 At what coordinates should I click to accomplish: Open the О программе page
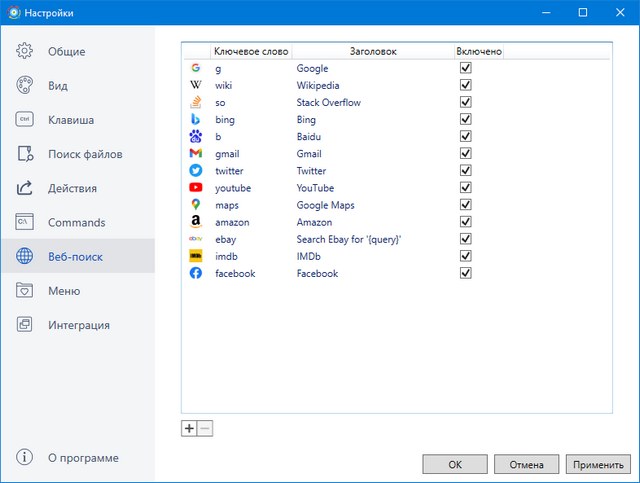(x=83, y=458)
